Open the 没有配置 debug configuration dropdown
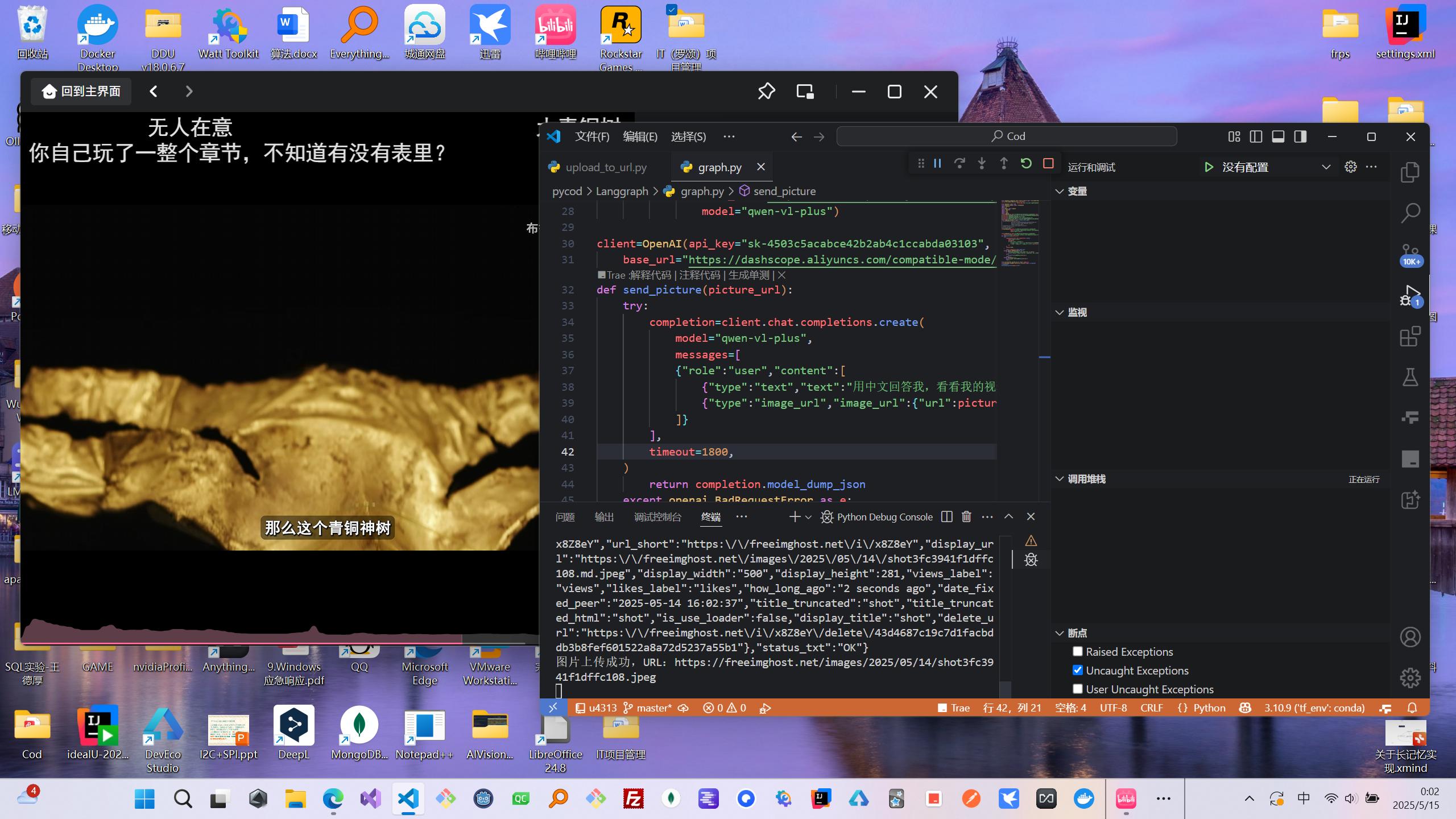 coord(1276,167)
